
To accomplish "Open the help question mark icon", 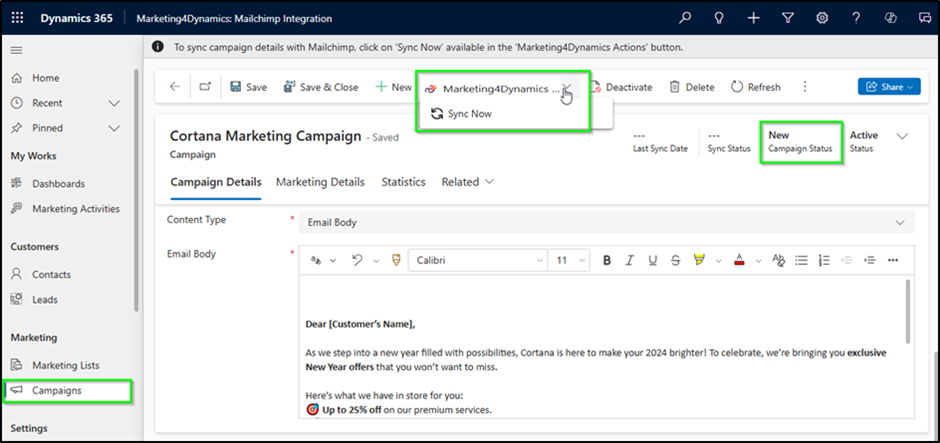I will pyautogui.click(x=857, y=18).
